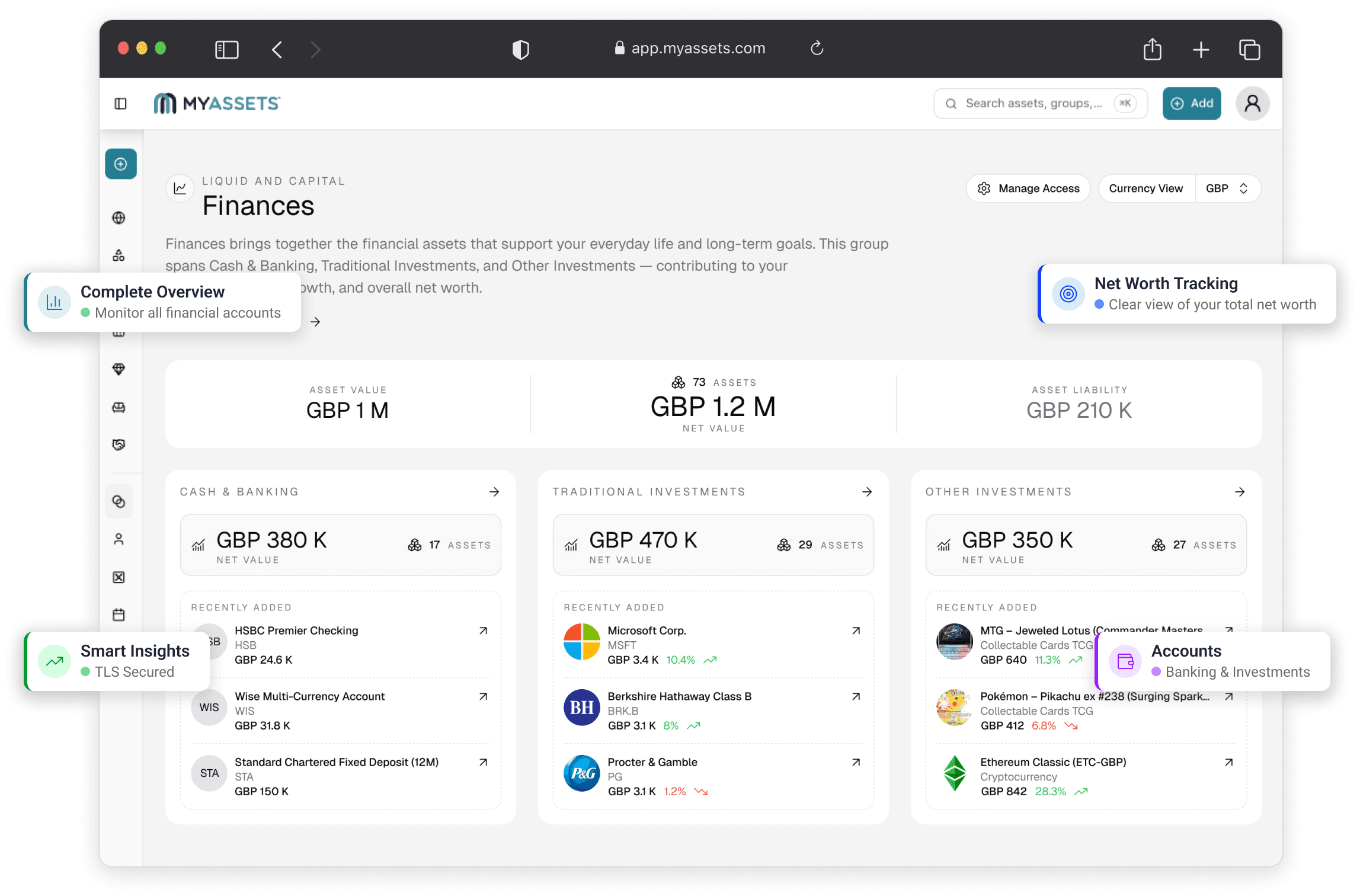This screenshot has width=1360, height=896.
Task: Open the calendar icon in sidebar
Action: pos(119,615)
